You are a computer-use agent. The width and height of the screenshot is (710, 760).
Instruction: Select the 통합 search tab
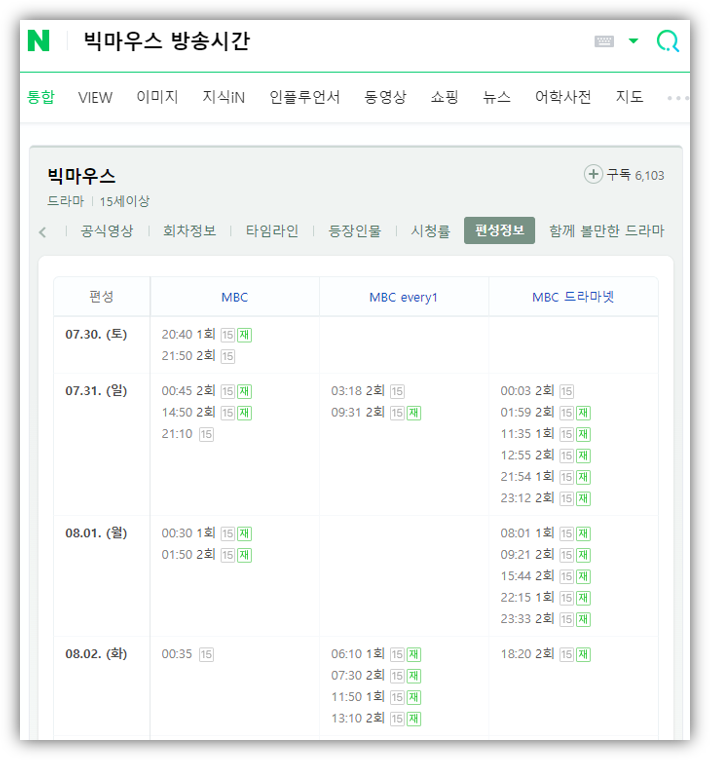41,97
